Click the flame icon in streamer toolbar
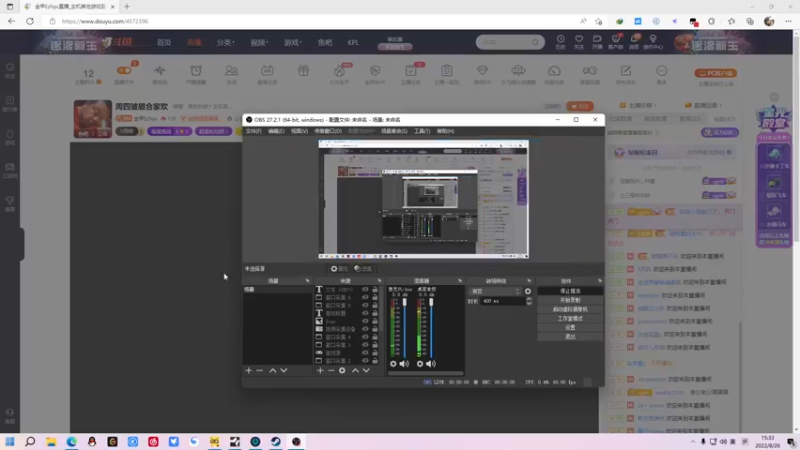 click(x=339, y=71)
